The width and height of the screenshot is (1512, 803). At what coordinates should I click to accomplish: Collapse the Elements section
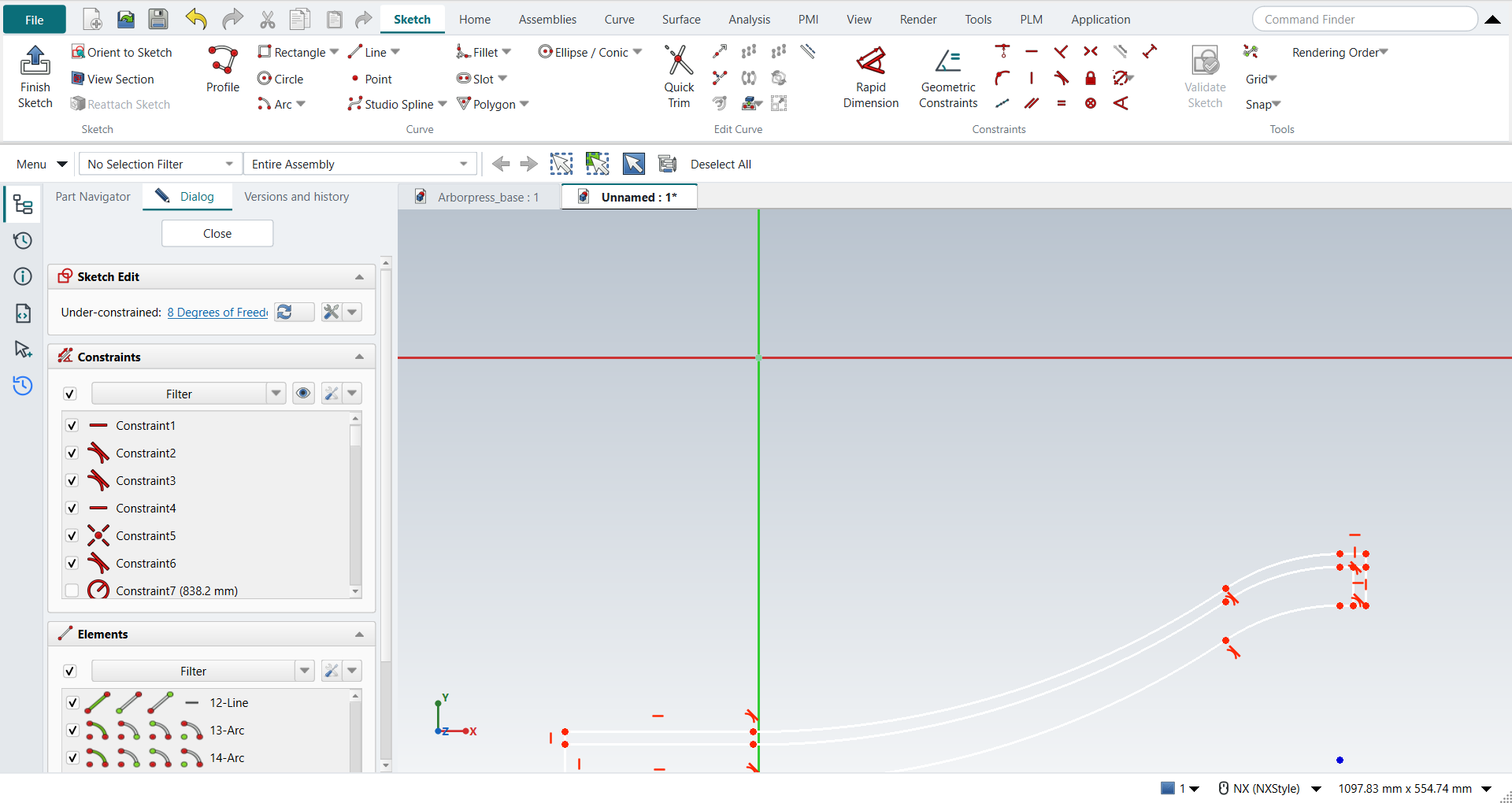tap(359, 635)
